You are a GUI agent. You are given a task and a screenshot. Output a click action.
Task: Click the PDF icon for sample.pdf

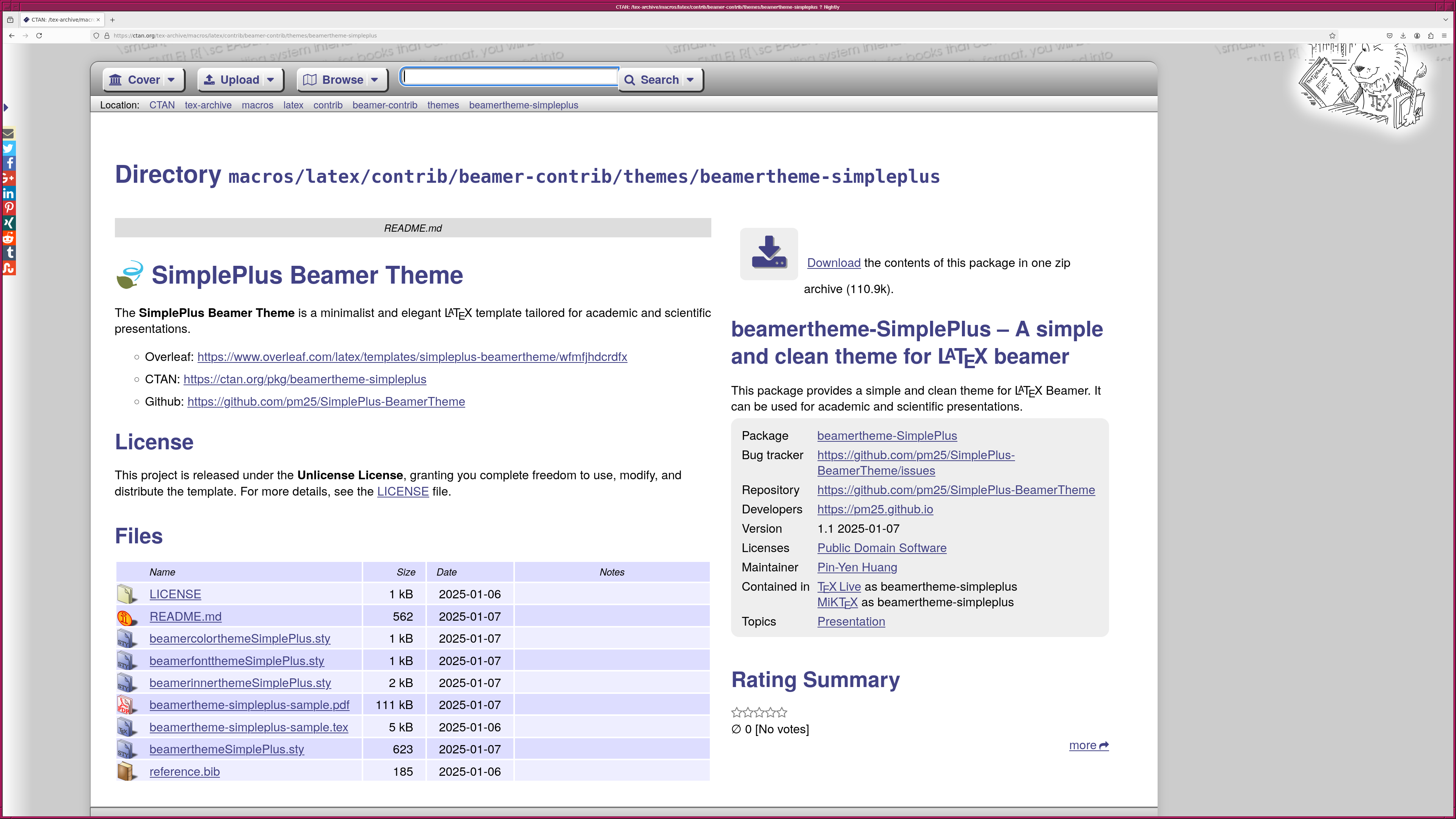pyautogui.click(x=125, y=705)
